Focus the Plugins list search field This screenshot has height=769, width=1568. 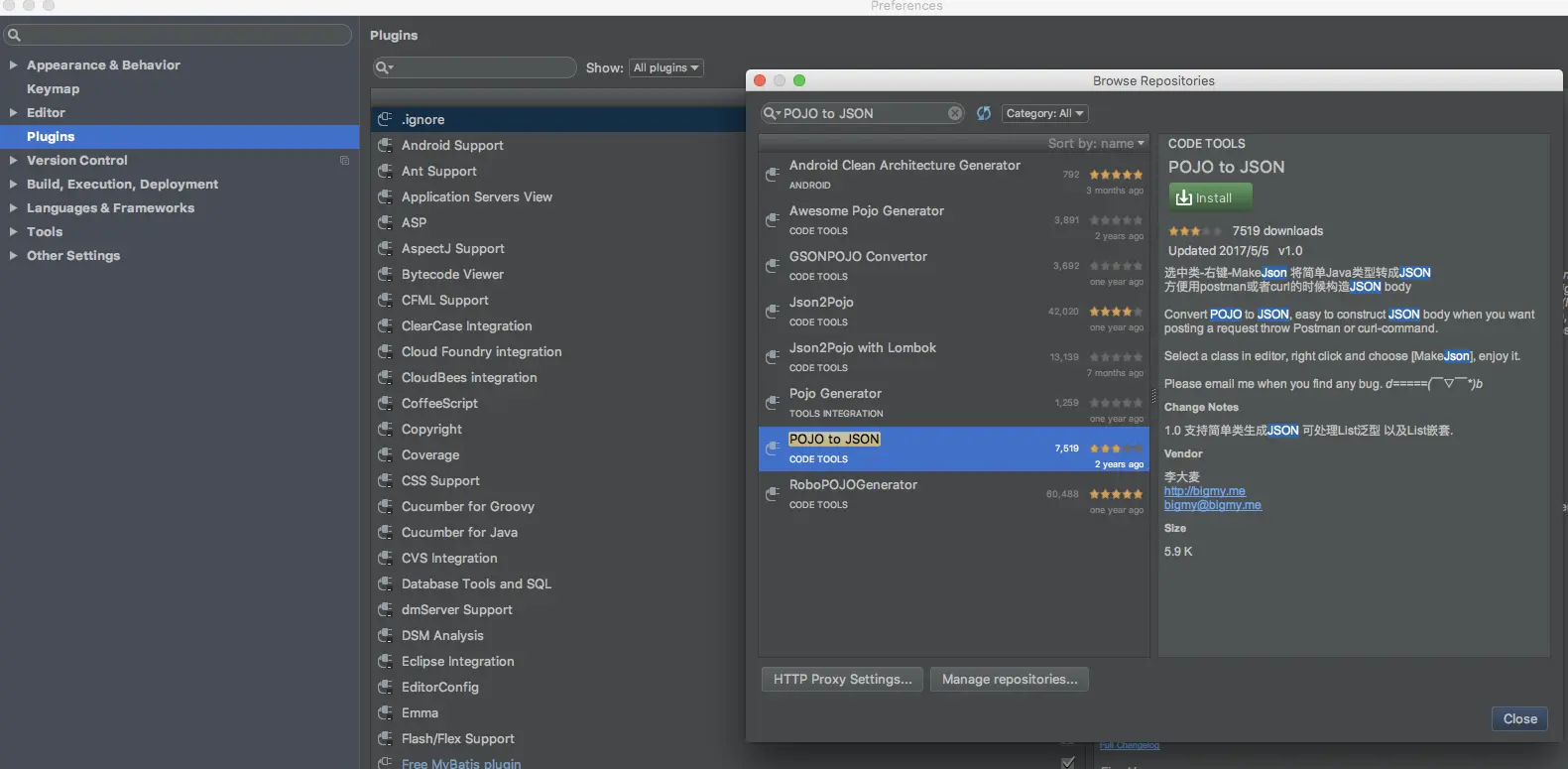pos(475,67)
